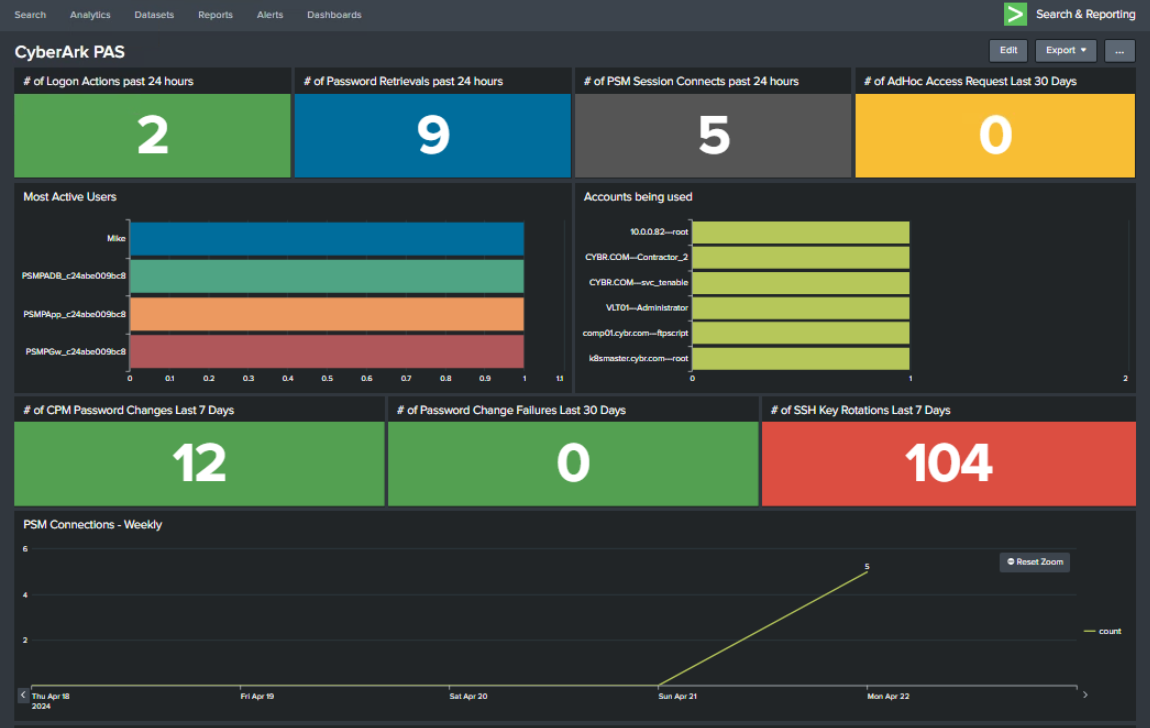Select the Mike bar in Most Active Users

pos(325,239)
